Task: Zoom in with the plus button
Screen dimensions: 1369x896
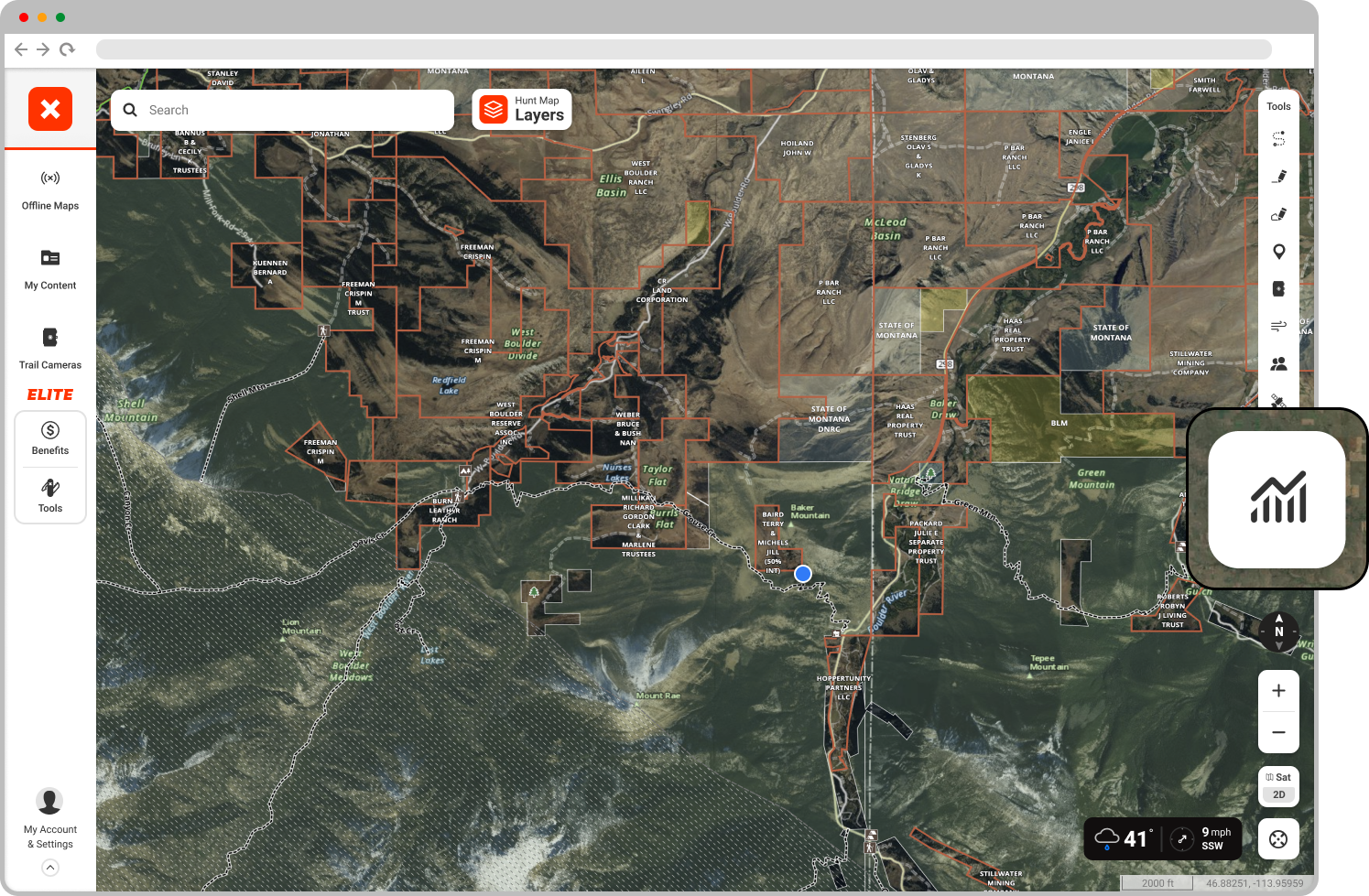Action: (1279, 691)
